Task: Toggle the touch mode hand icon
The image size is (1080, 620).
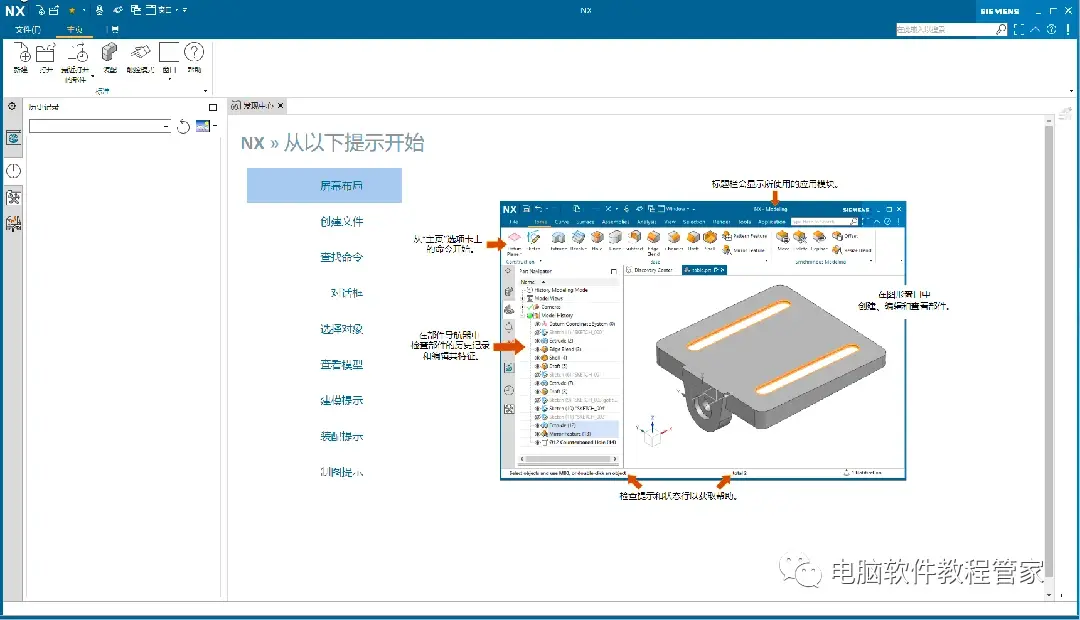Action: [141, 52]
